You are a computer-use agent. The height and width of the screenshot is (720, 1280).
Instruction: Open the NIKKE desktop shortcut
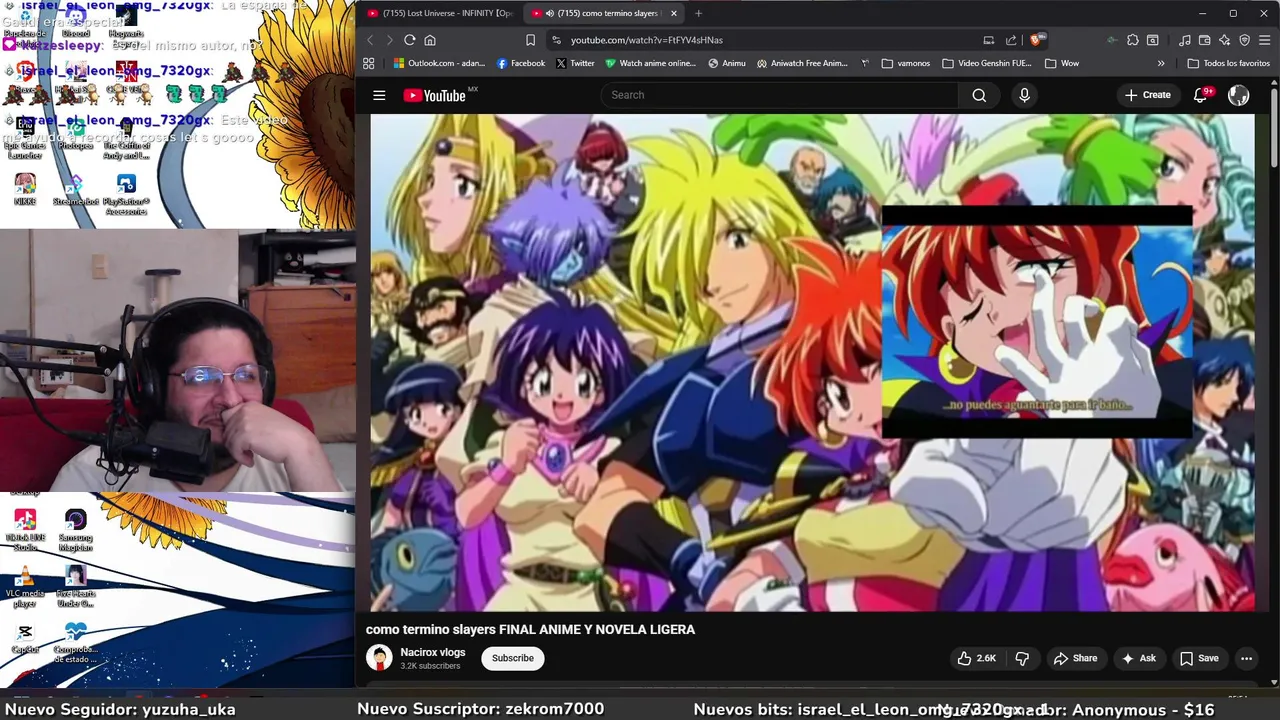[25, 190]
